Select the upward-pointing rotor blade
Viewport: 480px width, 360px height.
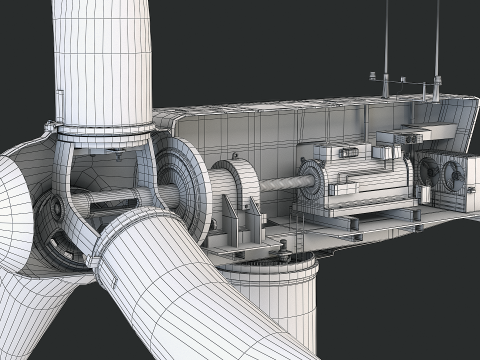[102, 62]
